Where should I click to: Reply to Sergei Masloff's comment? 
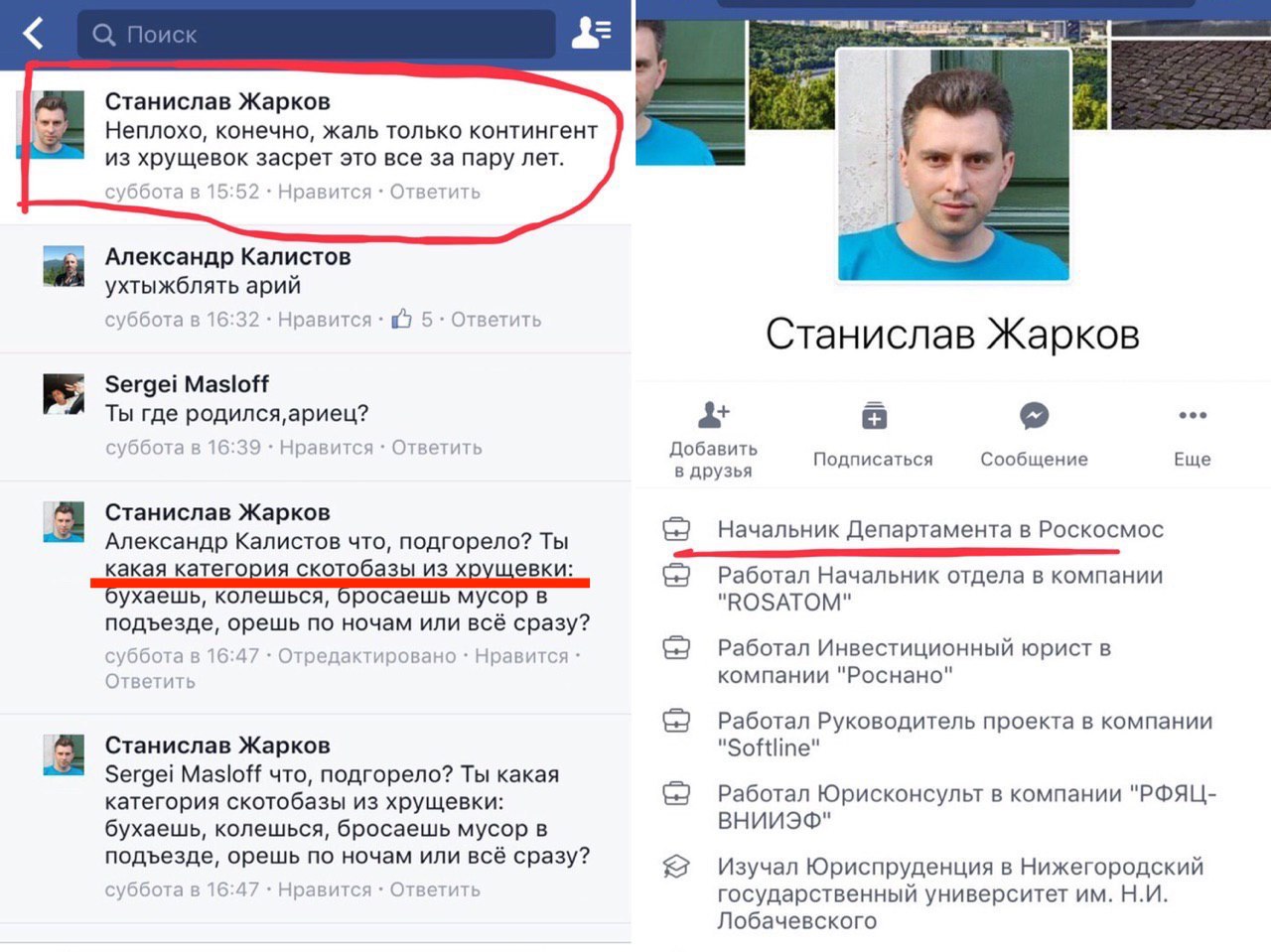[x=437, y=448]
